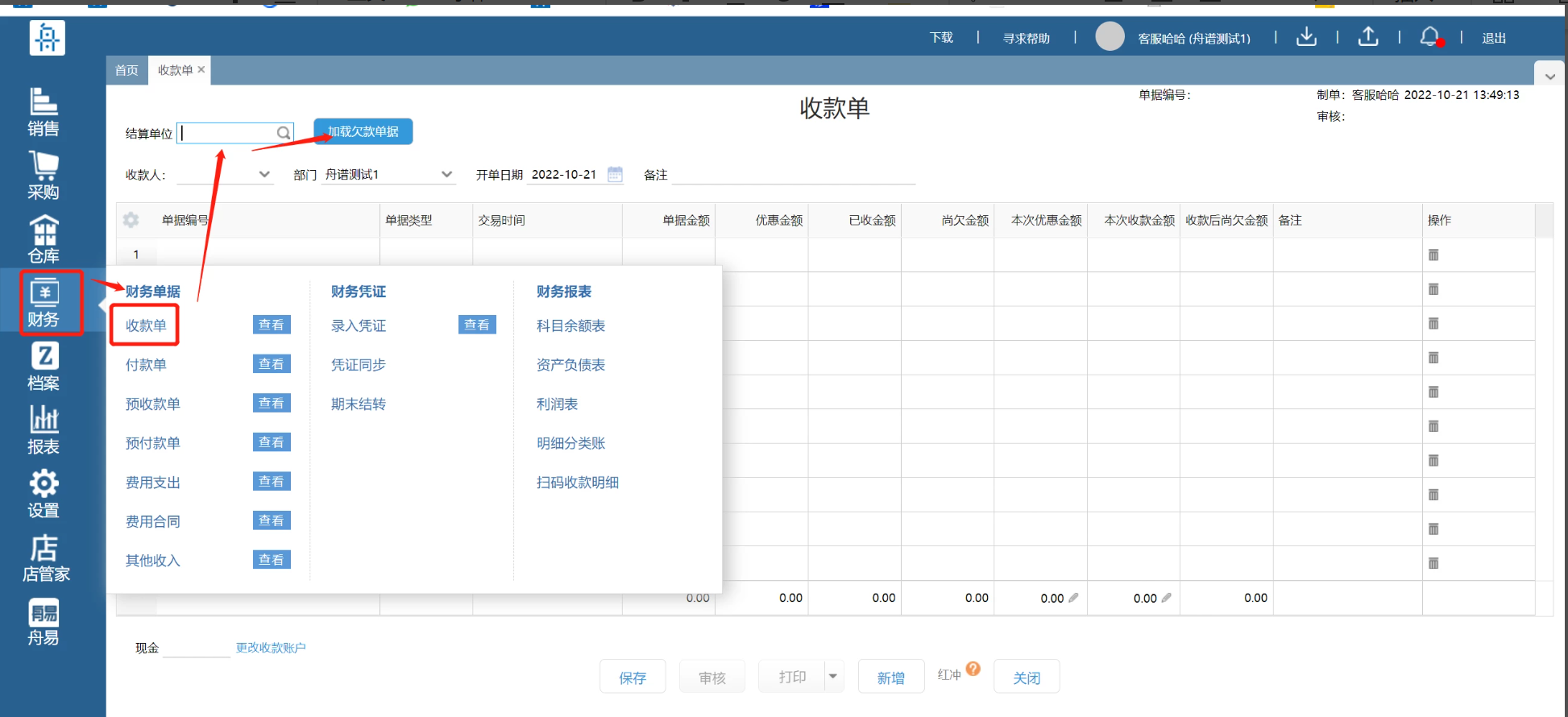Image resolution: width=1568 pixels, height=717 pixels.
Task: Open the 开单日期 calendar picker icon
Action: pyautogui.click(x=615, y=174)
